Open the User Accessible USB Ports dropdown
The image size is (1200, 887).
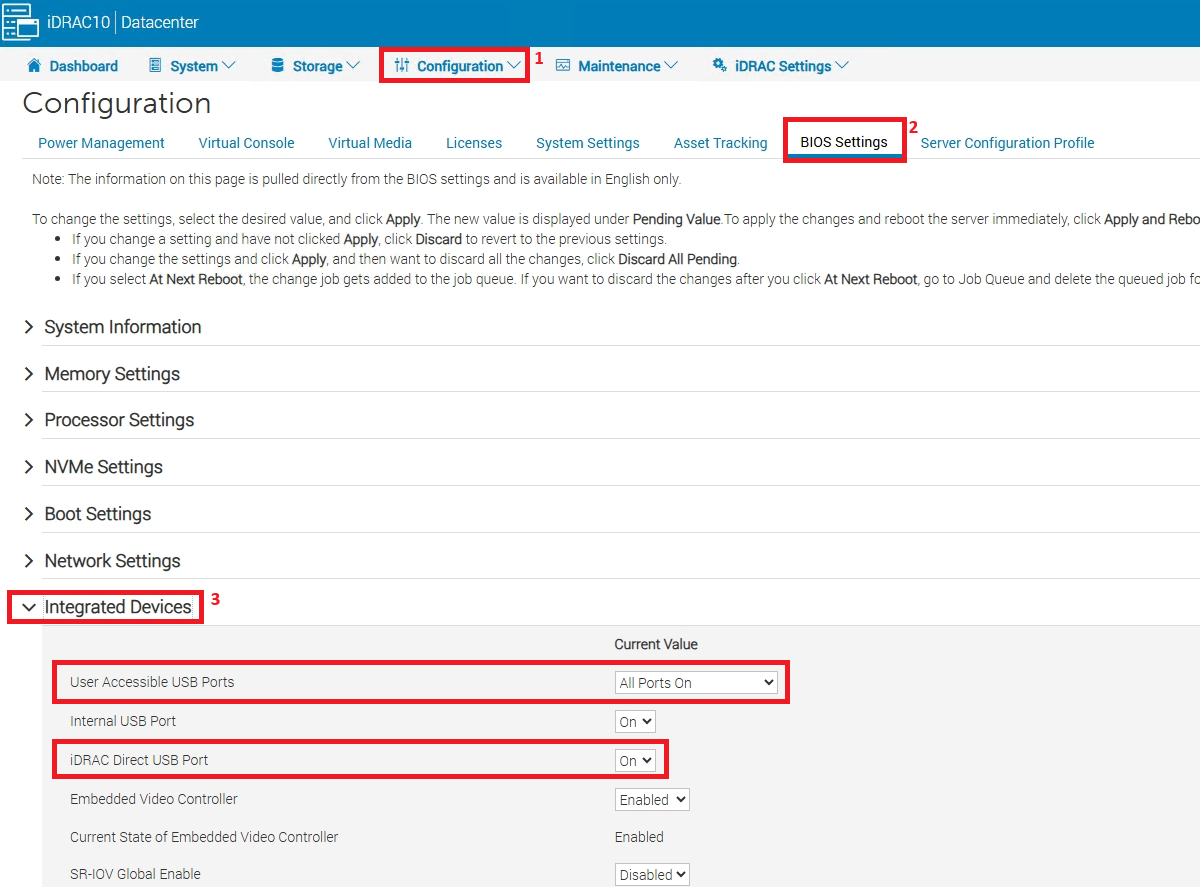(x=696, y=683)
